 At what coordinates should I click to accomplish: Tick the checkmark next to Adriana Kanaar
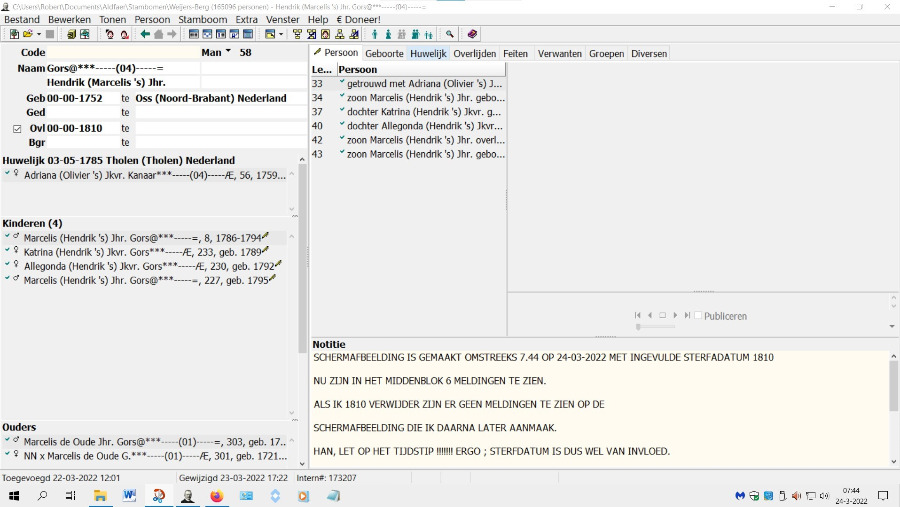tap(7, 174)
